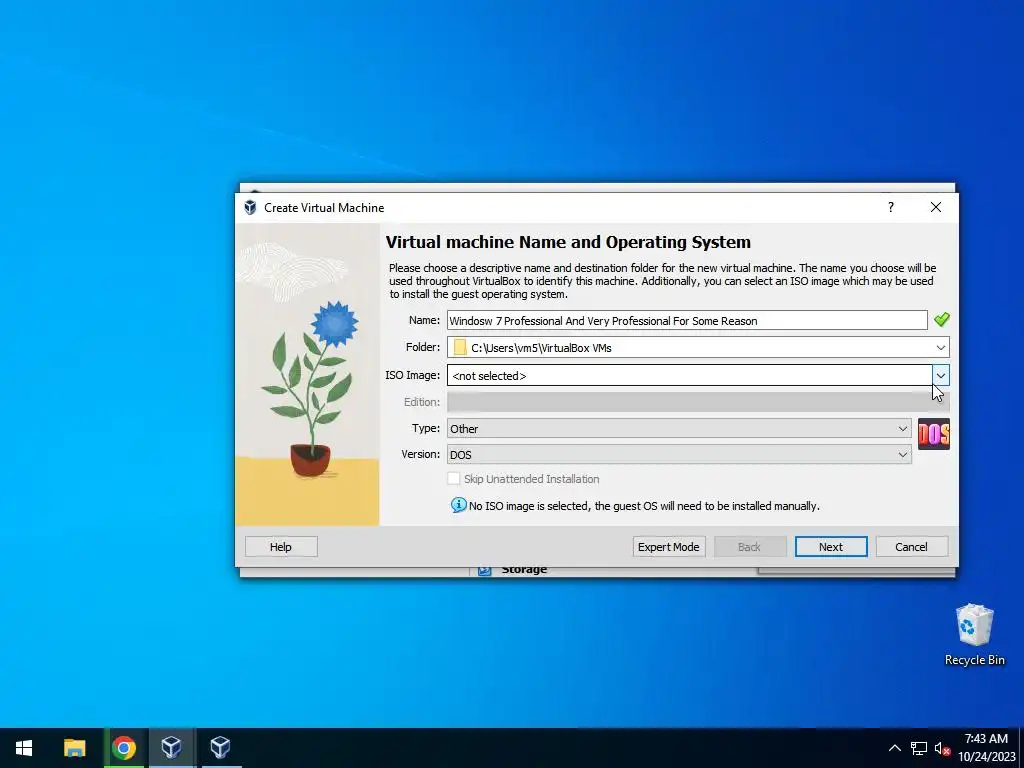The image size is (1024, 768).
Task: Expand the ISO Image dropdown arrow
Action: click(x=940, y=376)
